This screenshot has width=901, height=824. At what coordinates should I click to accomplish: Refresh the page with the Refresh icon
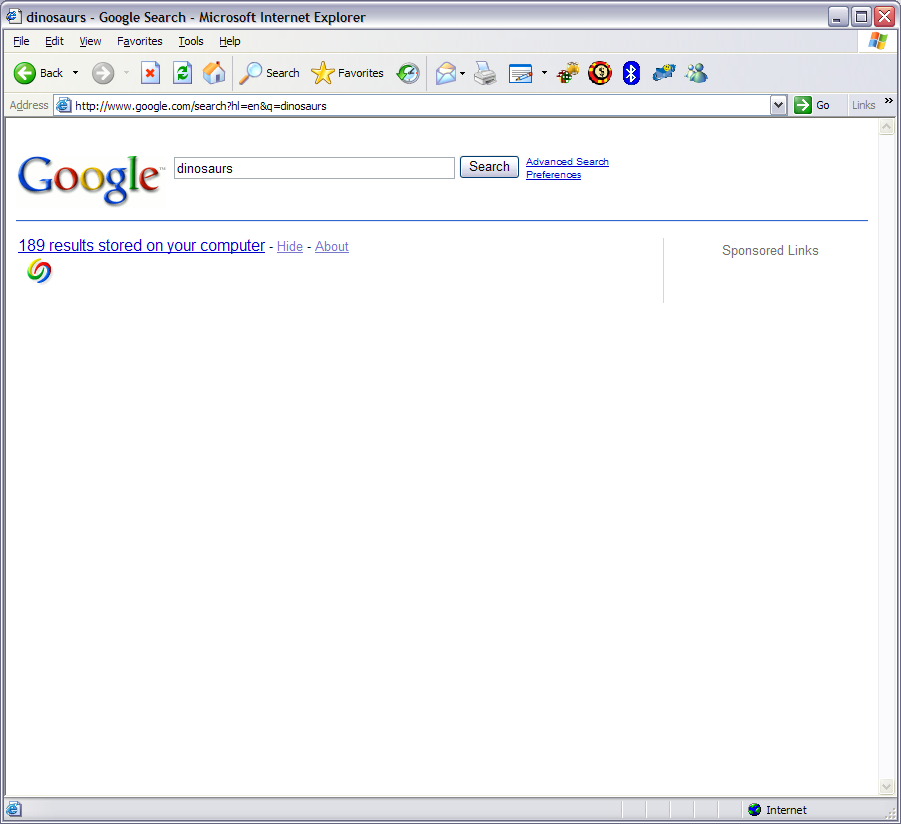[182, 73]
